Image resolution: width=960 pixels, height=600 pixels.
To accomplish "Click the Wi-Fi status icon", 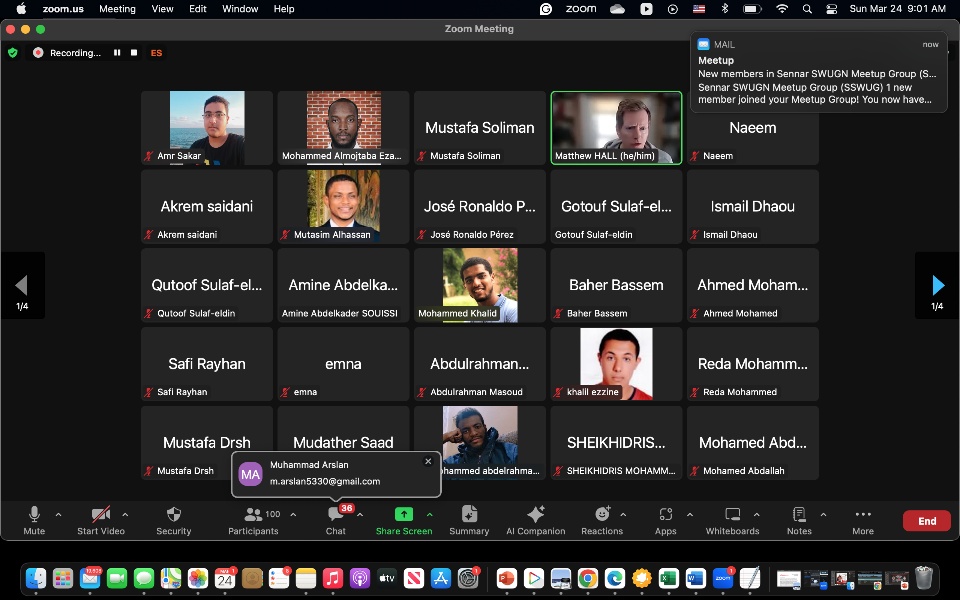I will [782, 9].
